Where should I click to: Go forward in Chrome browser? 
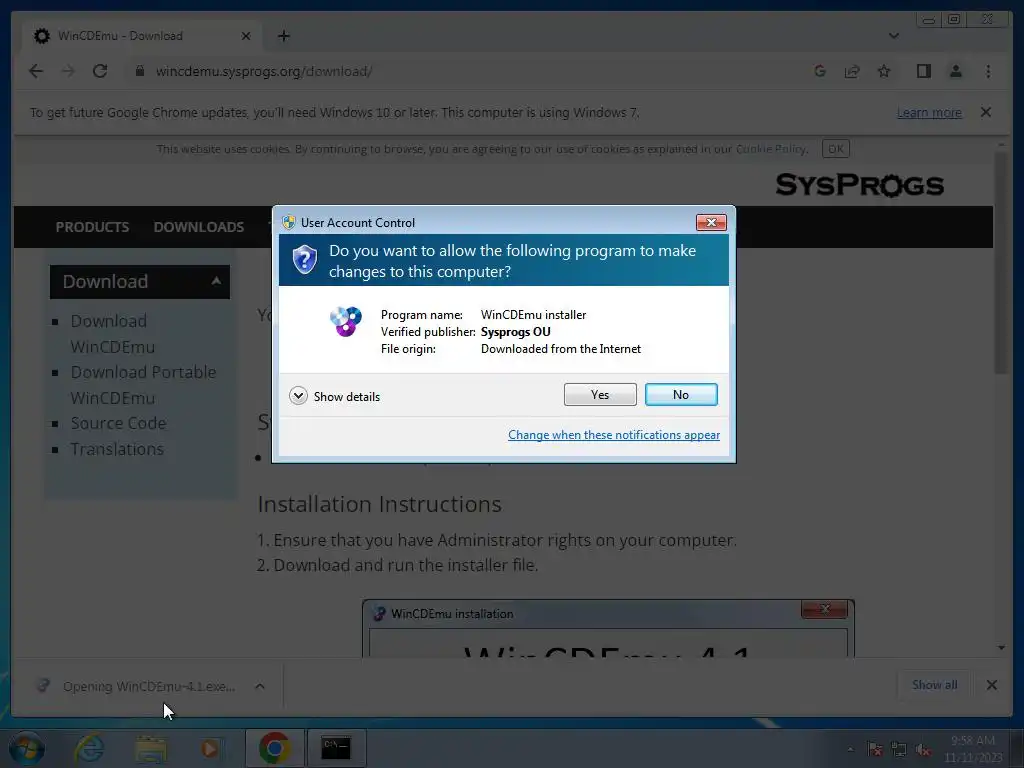[68, 71]
